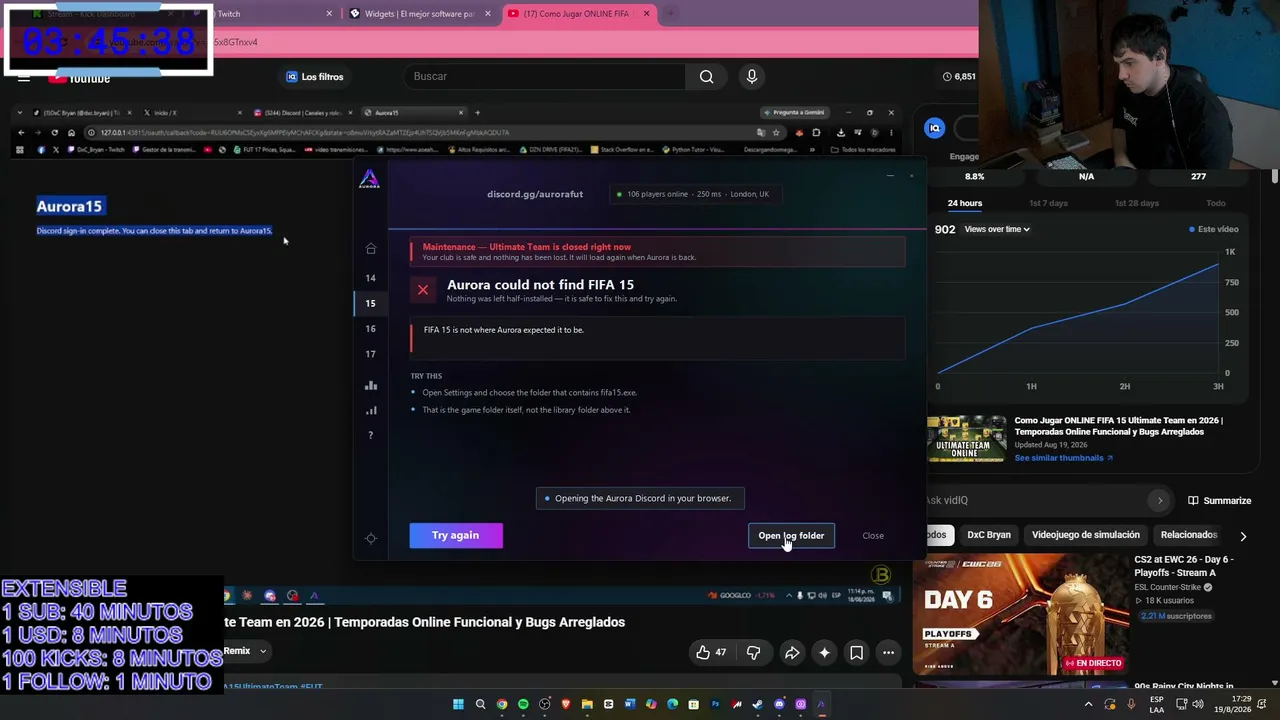Open the Aurora help question mark
The image size is (1280, 720).
371,435
